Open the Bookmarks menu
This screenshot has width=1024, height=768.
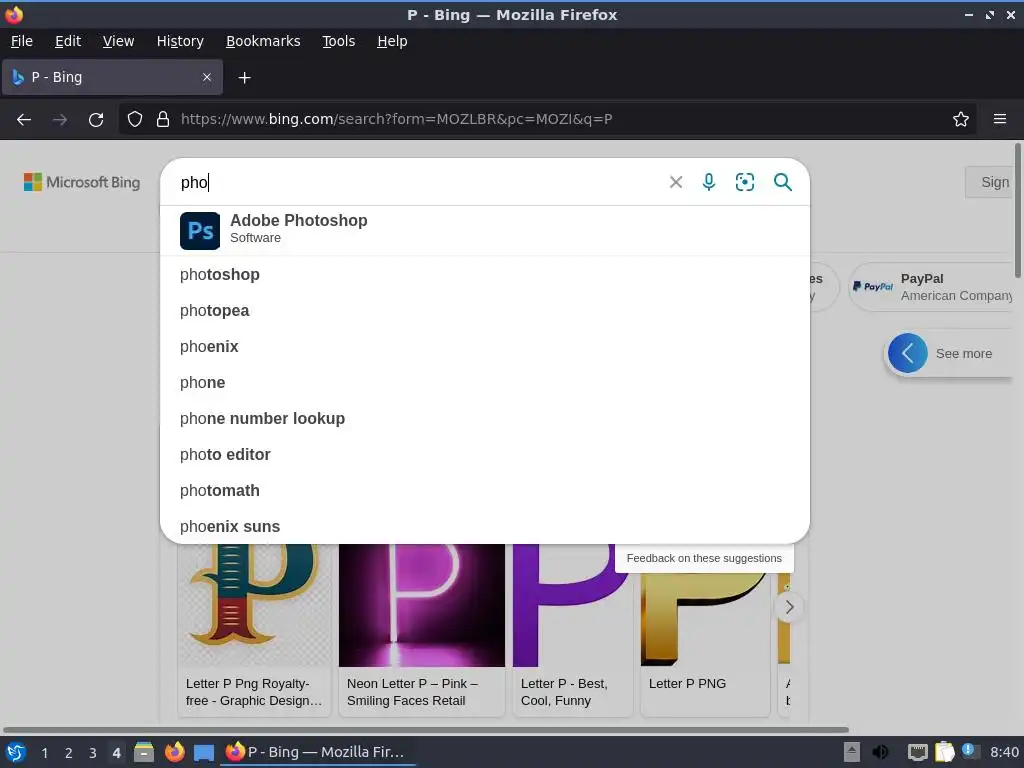tap(263, 41)
